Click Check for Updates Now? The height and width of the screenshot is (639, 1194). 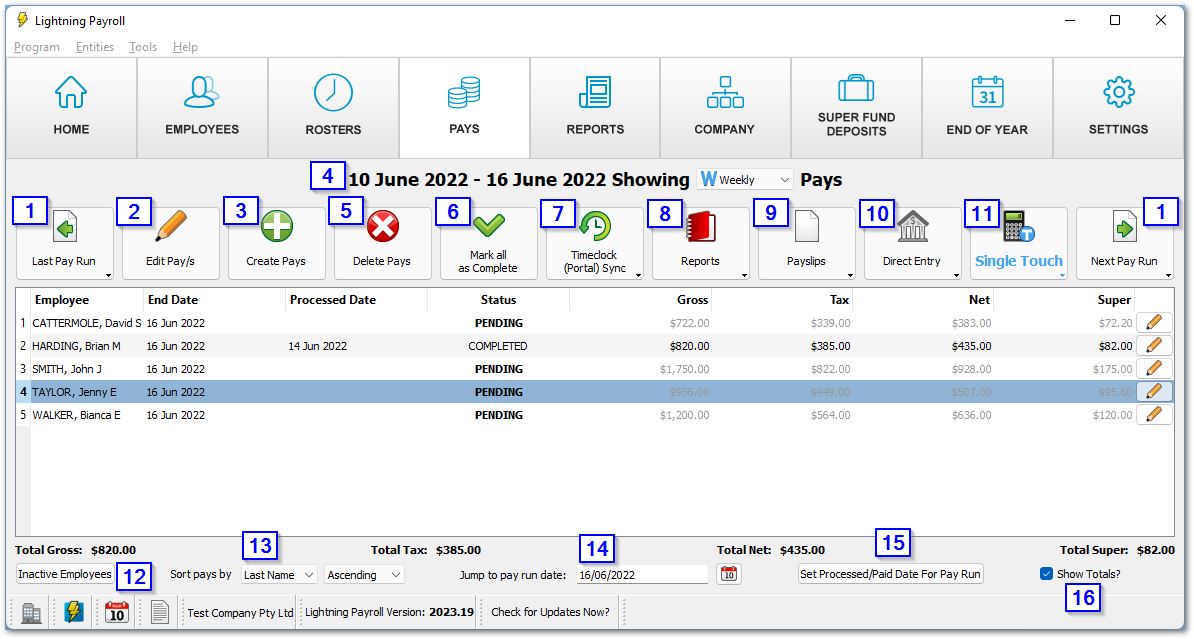click(550, 612)
